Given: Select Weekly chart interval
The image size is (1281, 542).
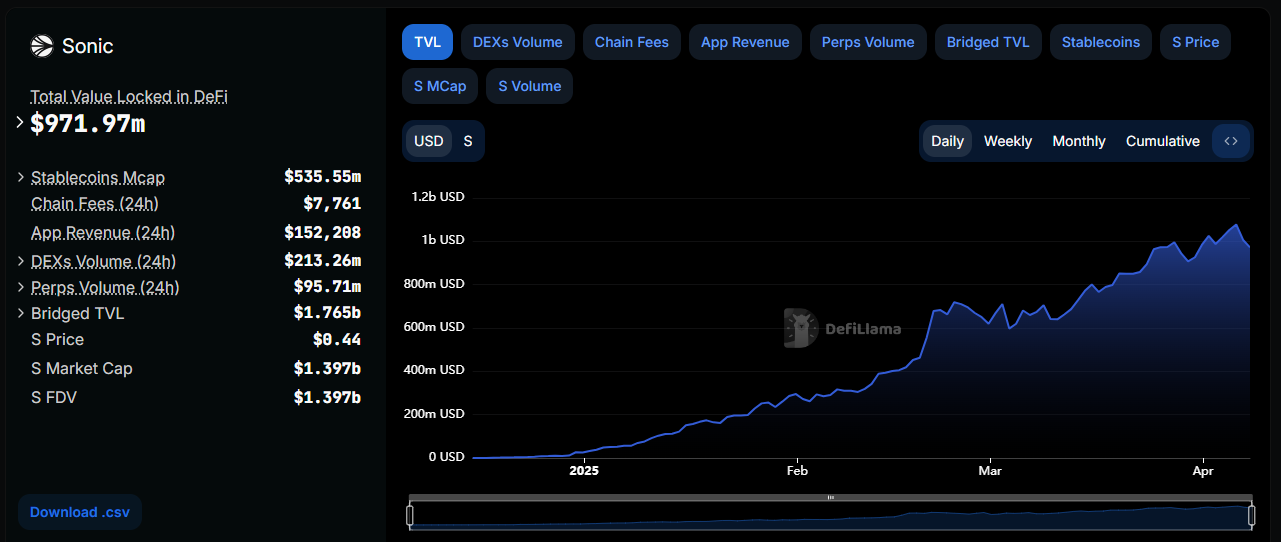Looking at the screenshot, I should (1008, 141).
